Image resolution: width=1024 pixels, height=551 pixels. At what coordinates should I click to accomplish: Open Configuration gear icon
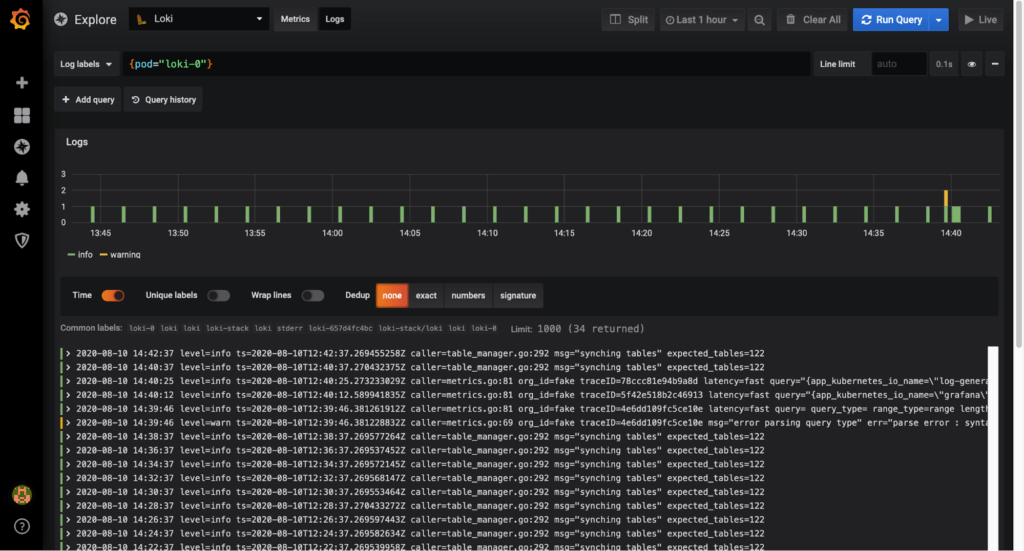(x=21, y=209)
